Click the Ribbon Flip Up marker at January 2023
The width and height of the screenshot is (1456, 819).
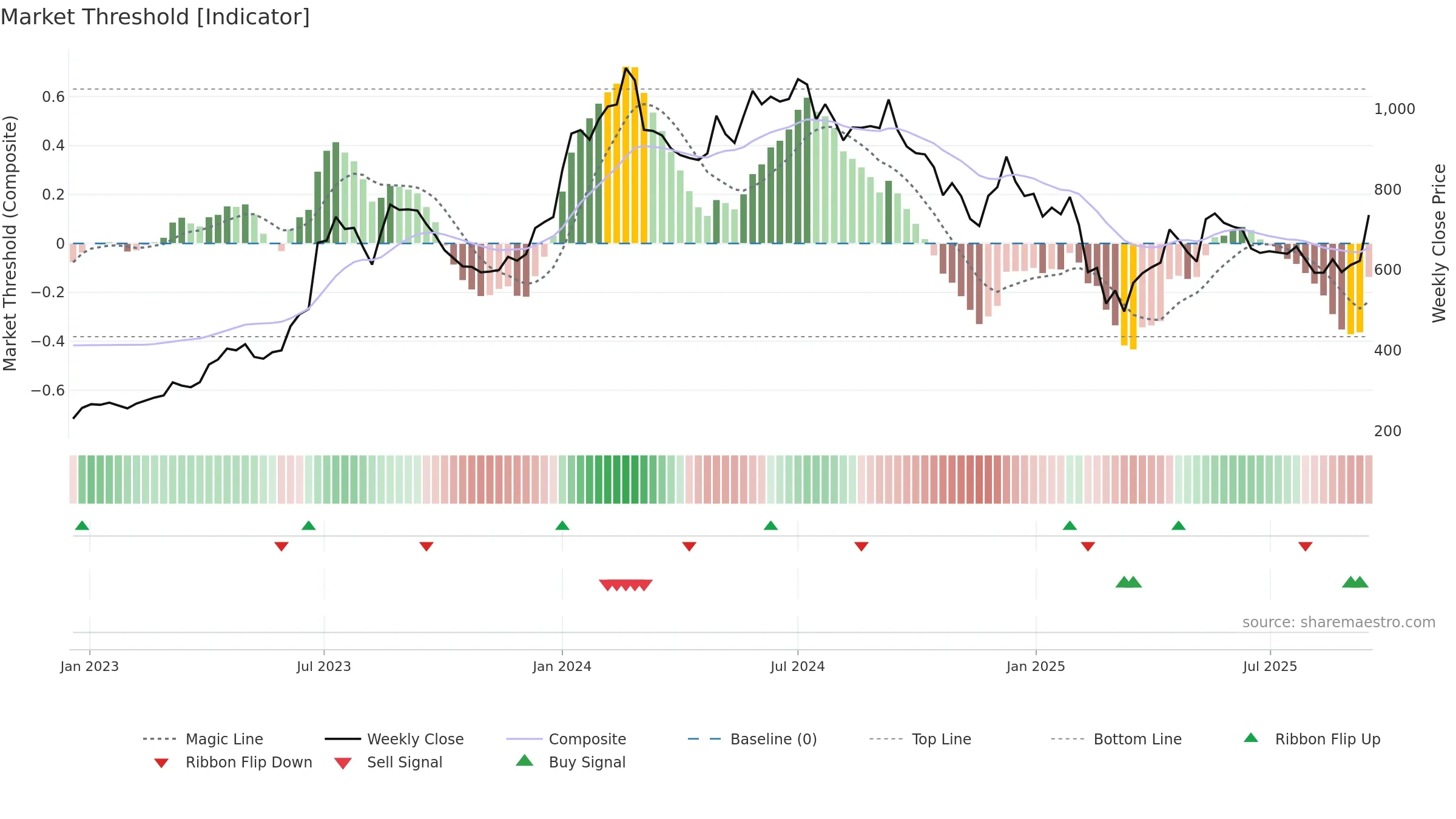click(x=82, y=525)
